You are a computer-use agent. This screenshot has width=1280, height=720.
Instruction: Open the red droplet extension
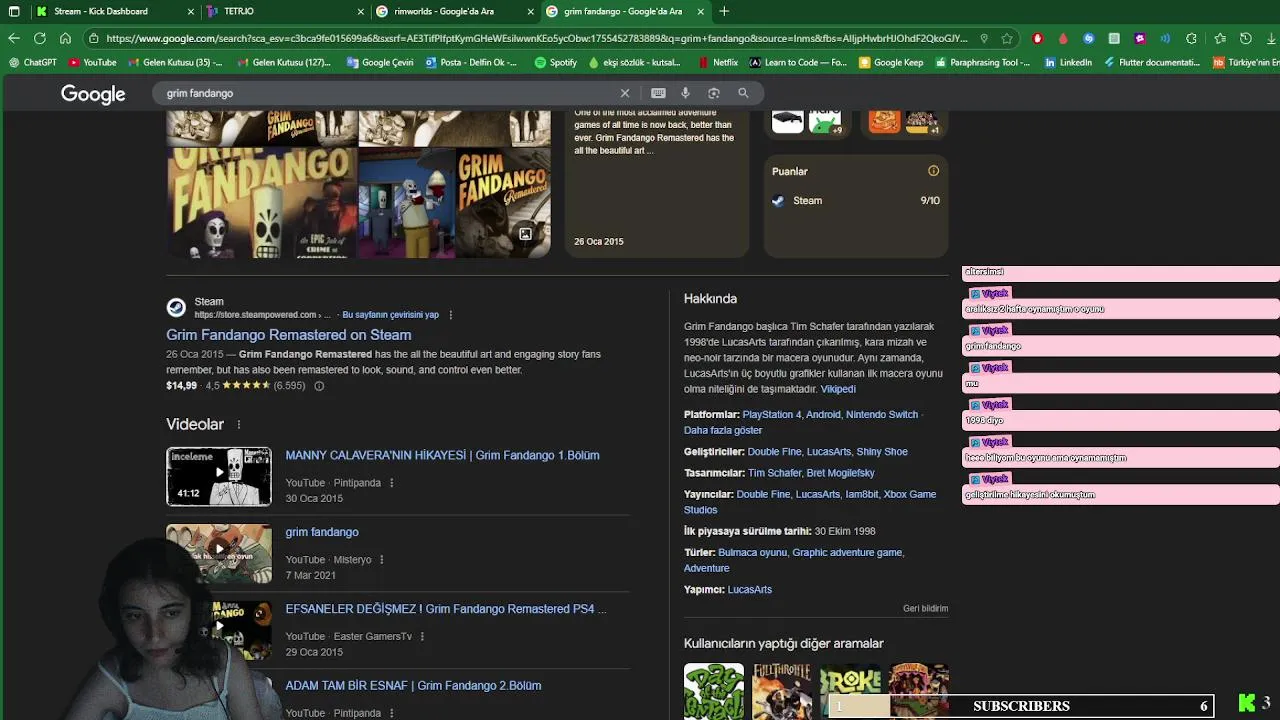click(x=1063, y=38)
